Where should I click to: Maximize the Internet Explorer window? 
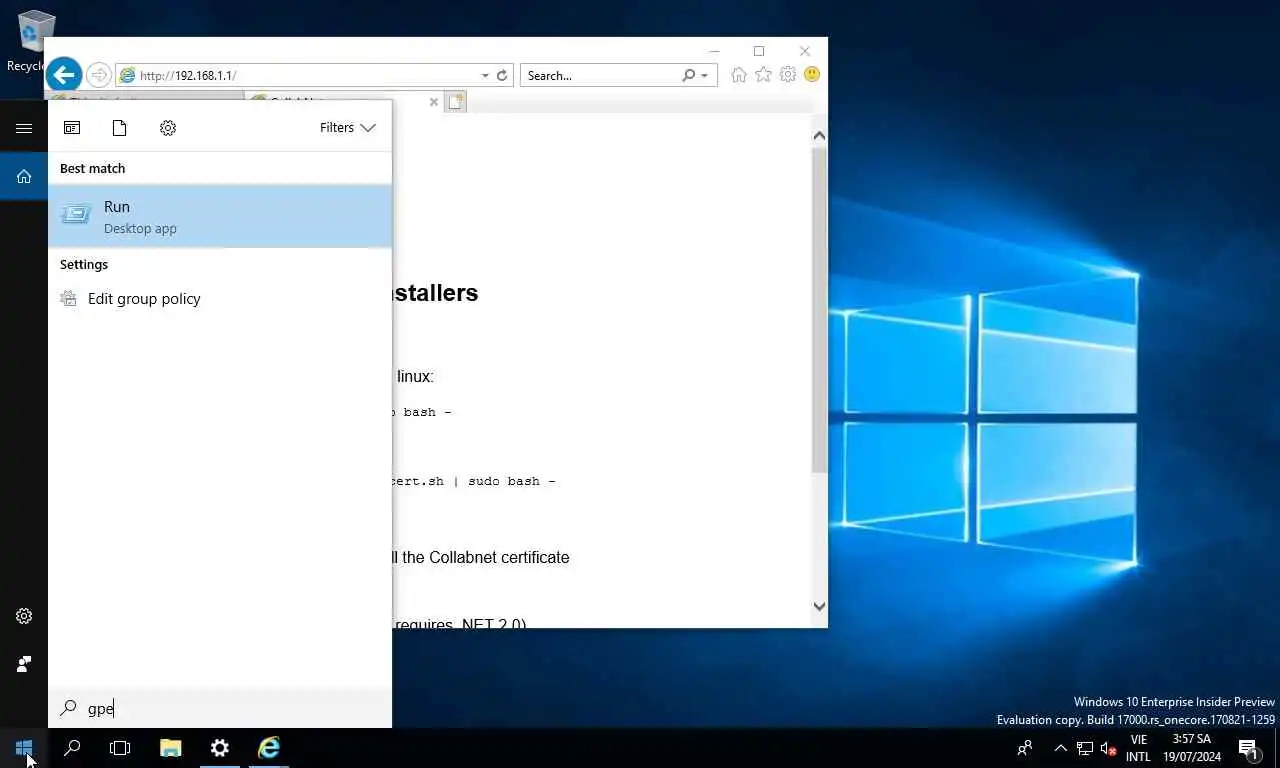759,51
